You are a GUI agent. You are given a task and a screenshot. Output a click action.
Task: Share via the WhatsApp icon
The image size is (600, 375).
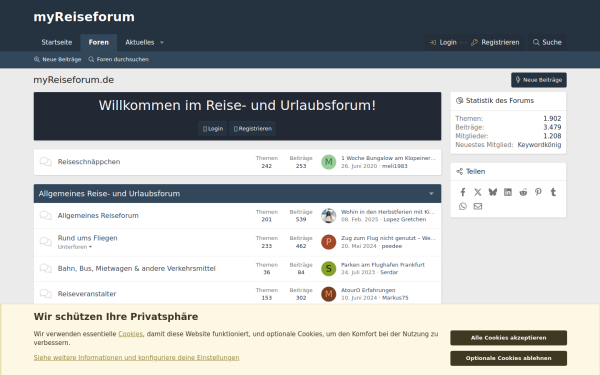pyautogui.click(x=463, y=206)
